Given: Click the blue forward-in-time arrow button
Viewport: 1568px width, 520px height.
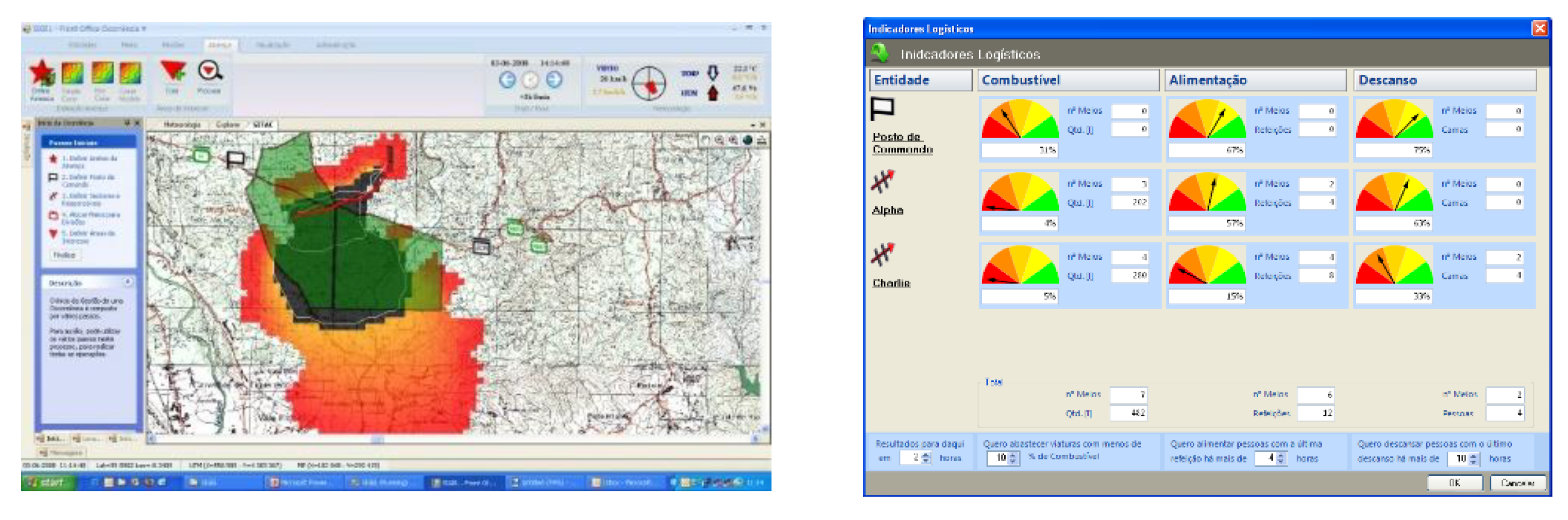Looking at the screenshot, I should click(x=553, y=80).
